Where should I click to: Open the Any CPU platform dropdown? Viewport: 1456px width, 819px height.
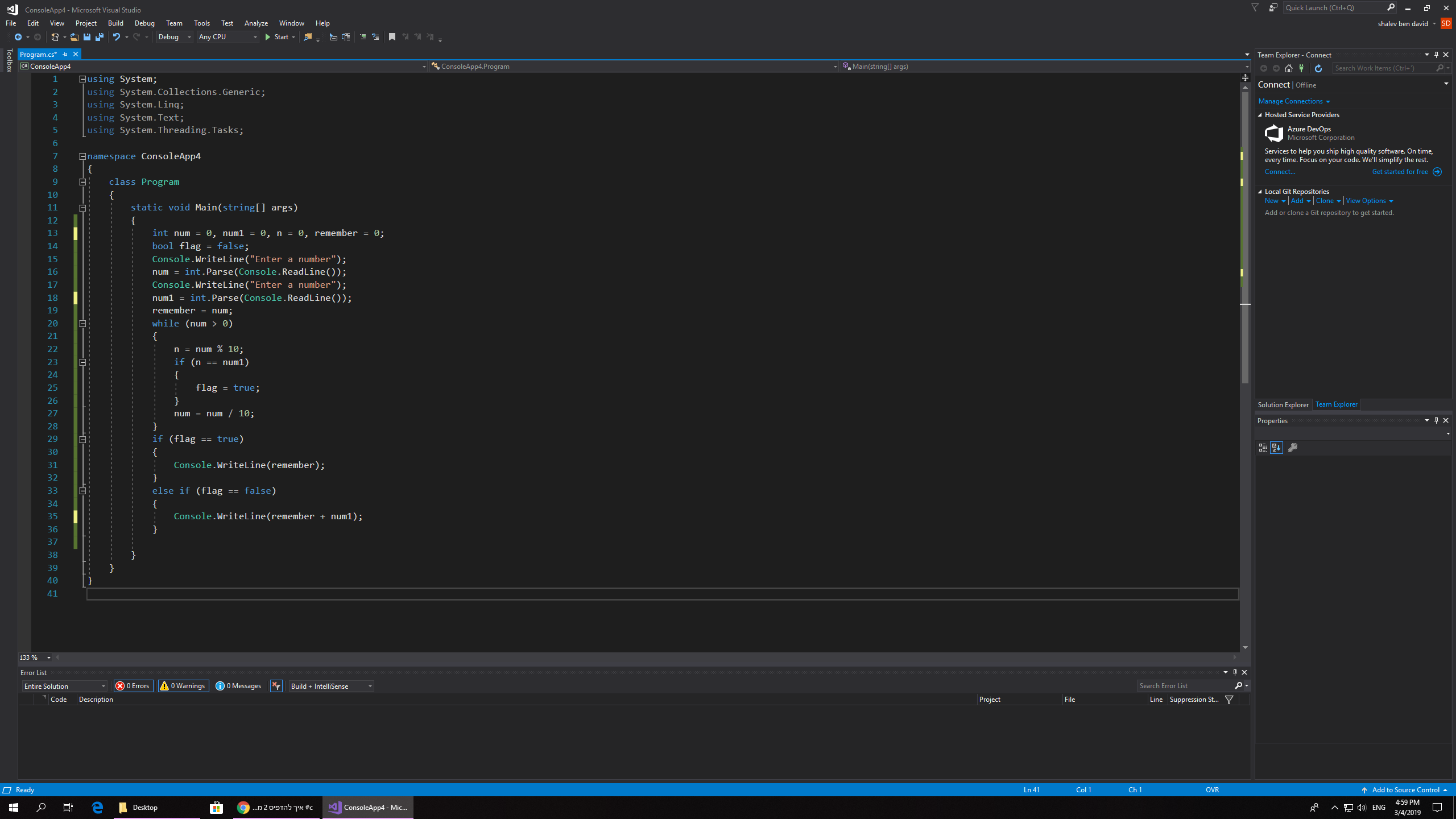227,37
